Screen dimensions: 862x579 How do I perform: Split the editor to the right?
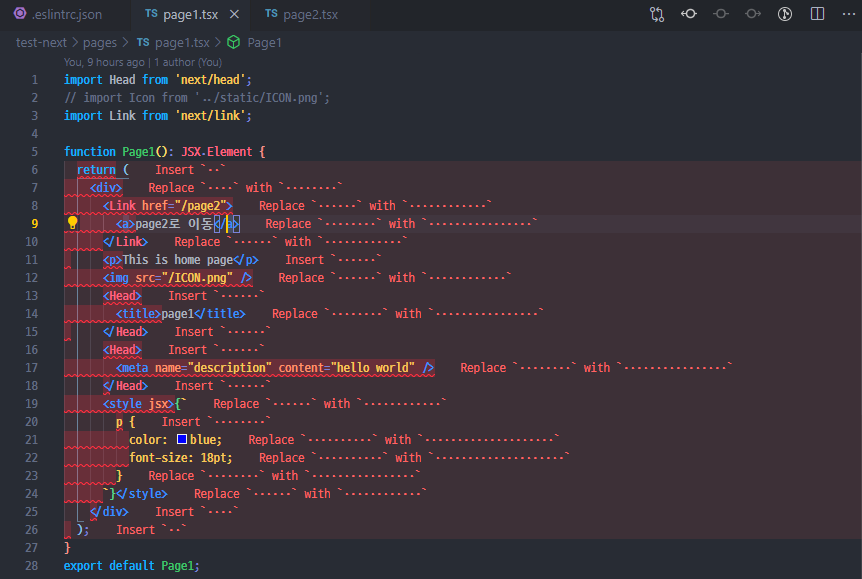pos(817,14)
